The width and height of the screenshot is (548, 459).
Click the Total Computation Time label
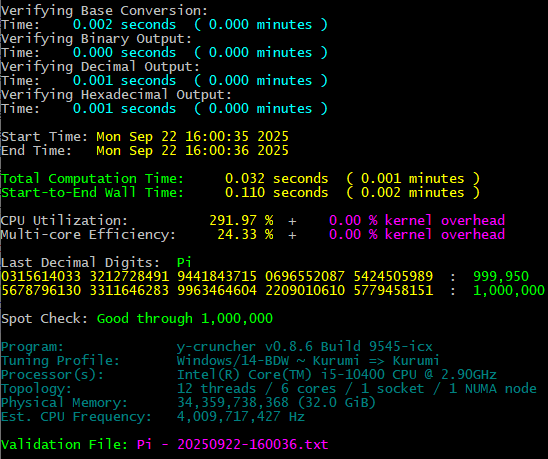[x=92, y=179]
